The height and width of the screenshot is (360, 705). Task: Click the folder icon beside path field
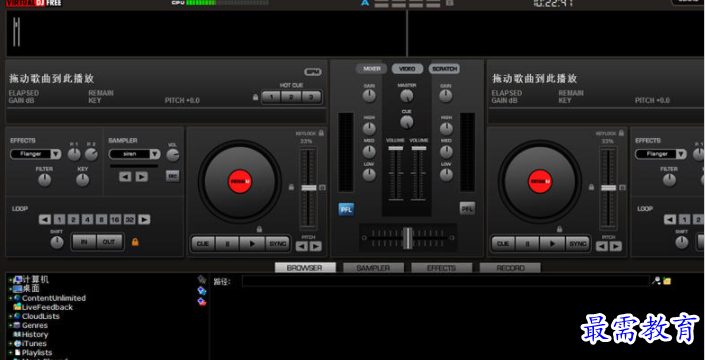click(667, 281)
